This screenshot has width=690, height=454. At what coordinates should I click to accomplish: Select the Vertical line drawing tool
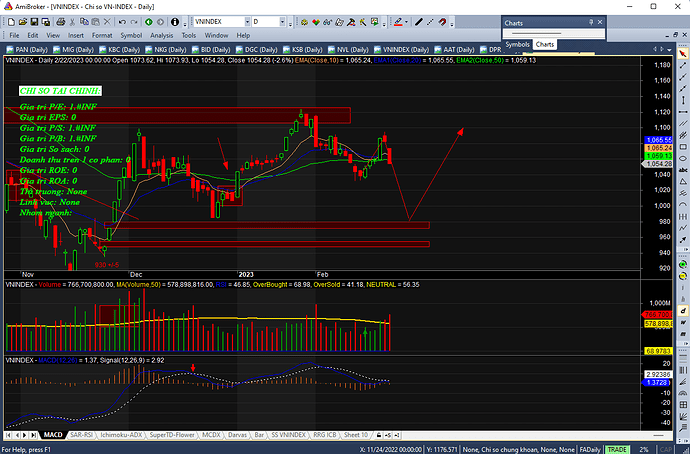tap(683, 100)
